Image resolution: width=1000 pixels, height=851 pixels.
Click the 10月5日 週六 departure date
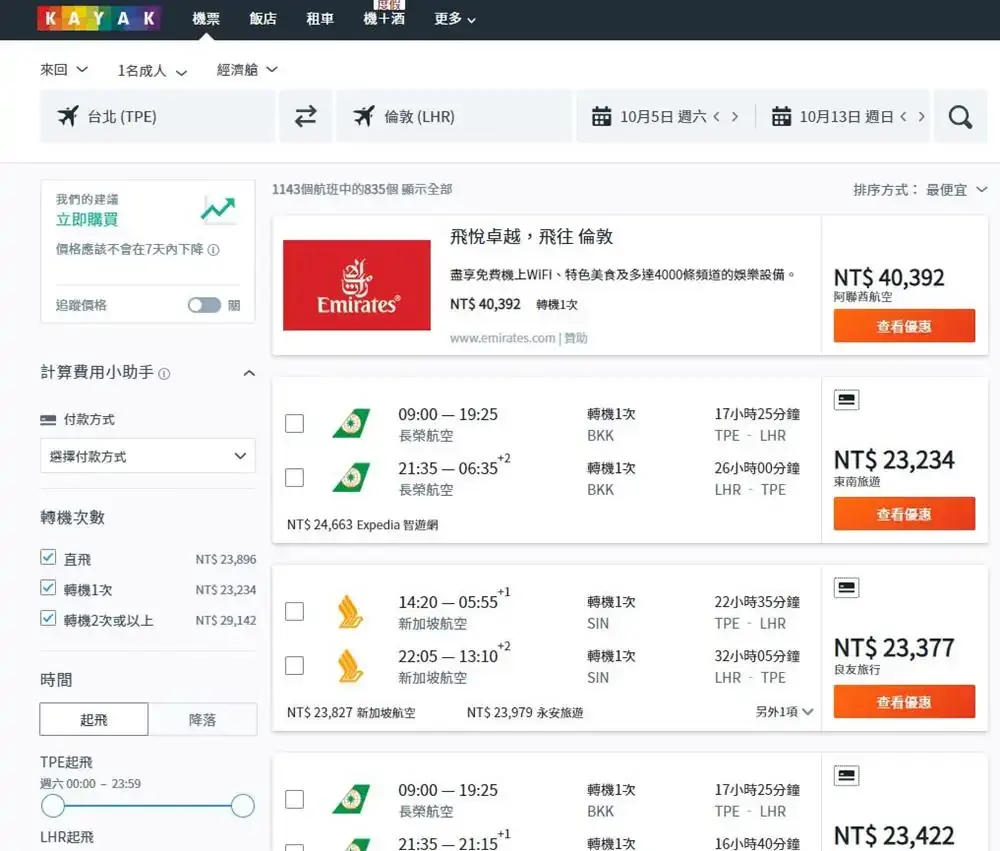tap(663, 117)
